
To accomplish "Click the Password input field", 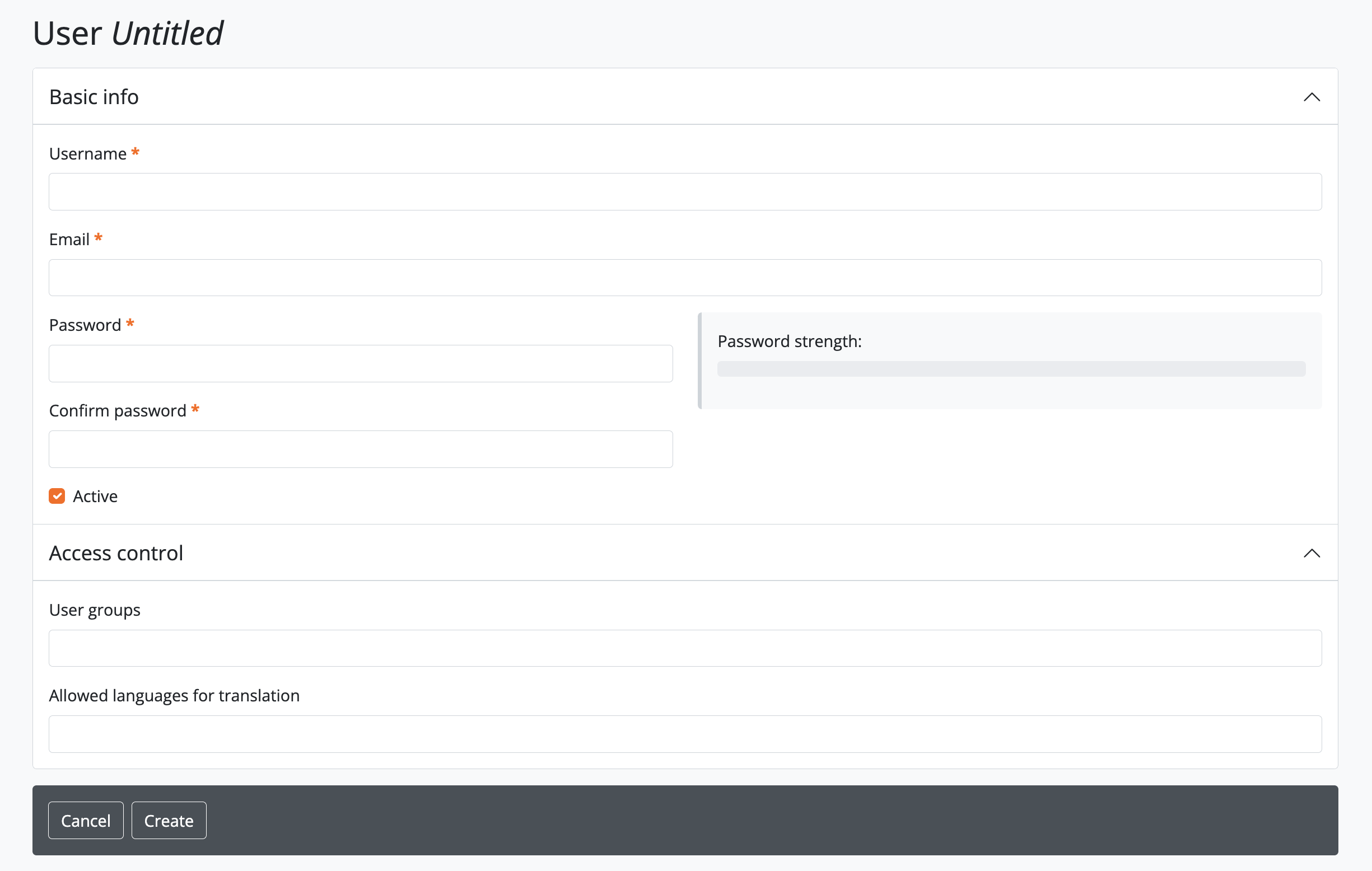I will 360,363.
